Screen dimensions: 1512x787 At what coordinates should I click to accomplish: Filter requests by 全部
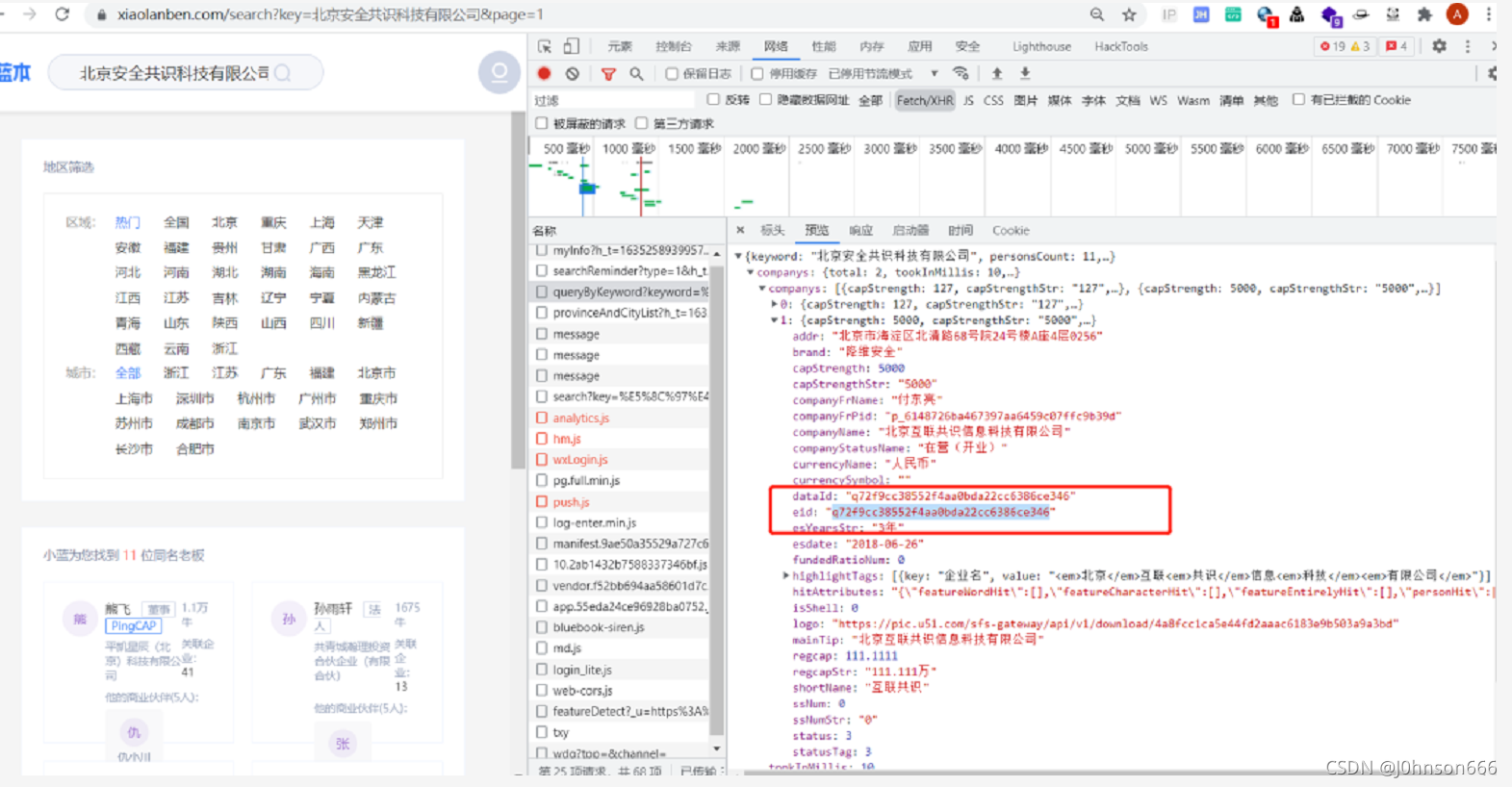[x=870, y=100]
